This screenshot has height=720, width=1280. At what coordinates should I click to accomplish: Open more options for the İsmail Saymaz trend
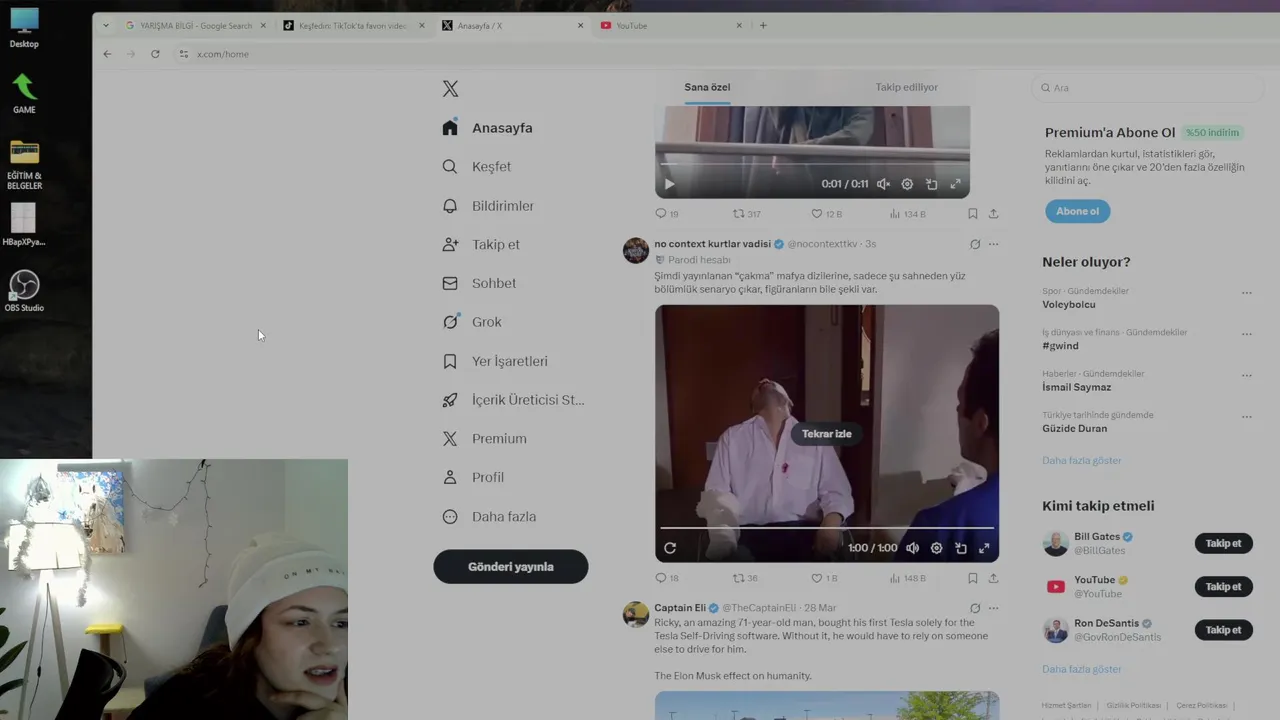(x=1246, y=376)
